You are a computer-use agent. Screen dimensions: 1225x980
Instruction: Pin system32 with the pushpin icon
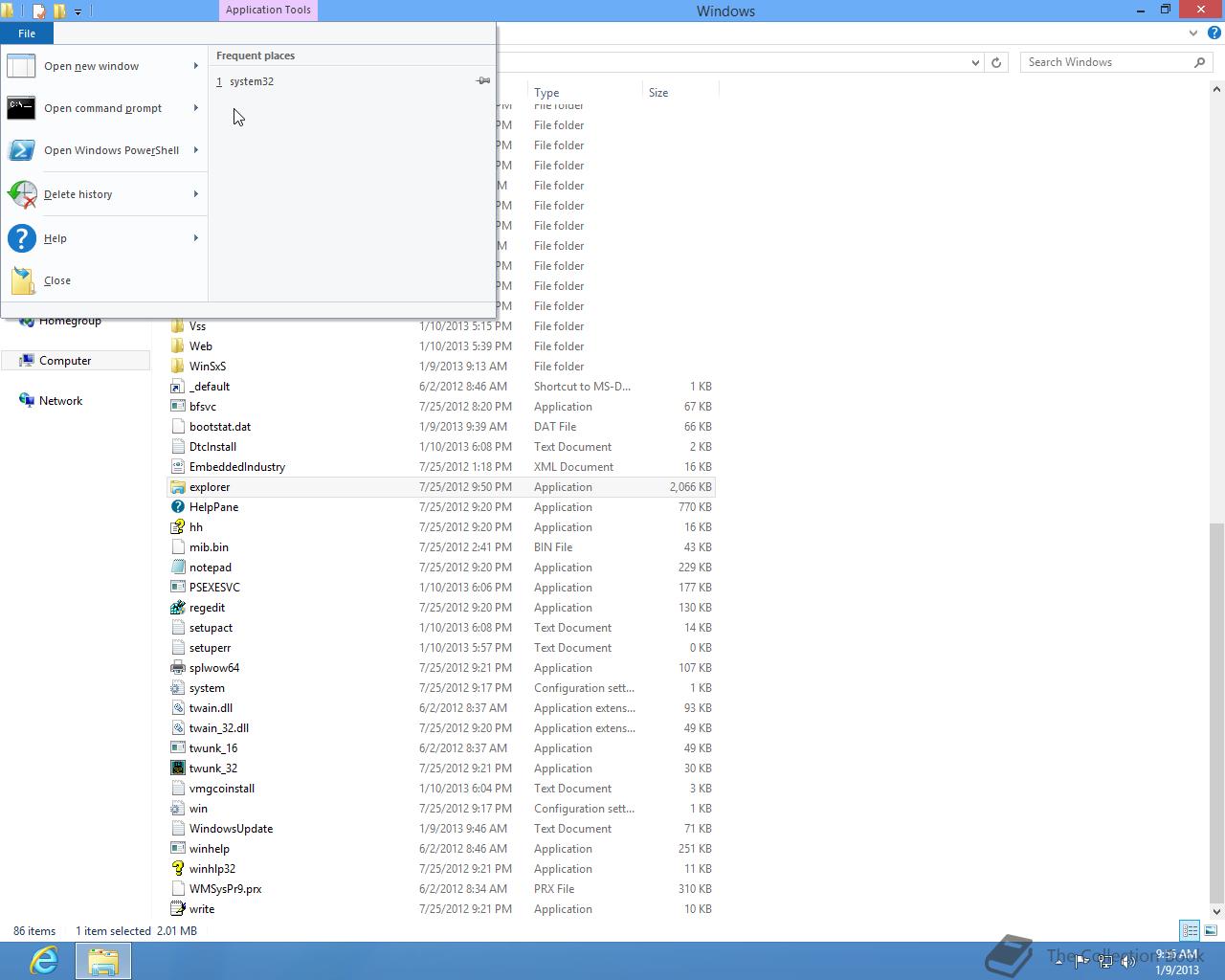(483, 81)
